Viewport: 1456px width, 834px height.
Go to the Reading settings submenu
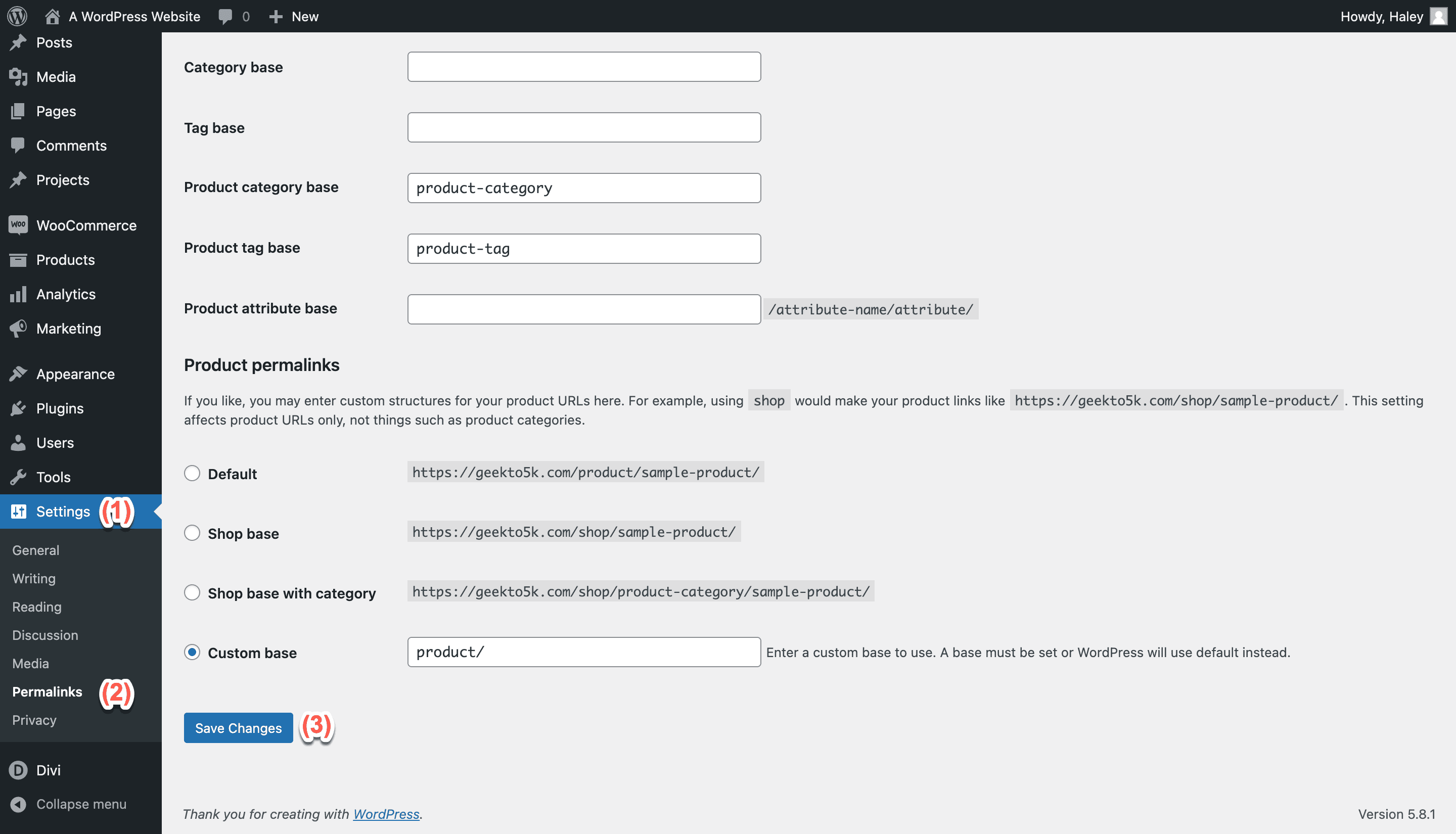tap(37, 607)
